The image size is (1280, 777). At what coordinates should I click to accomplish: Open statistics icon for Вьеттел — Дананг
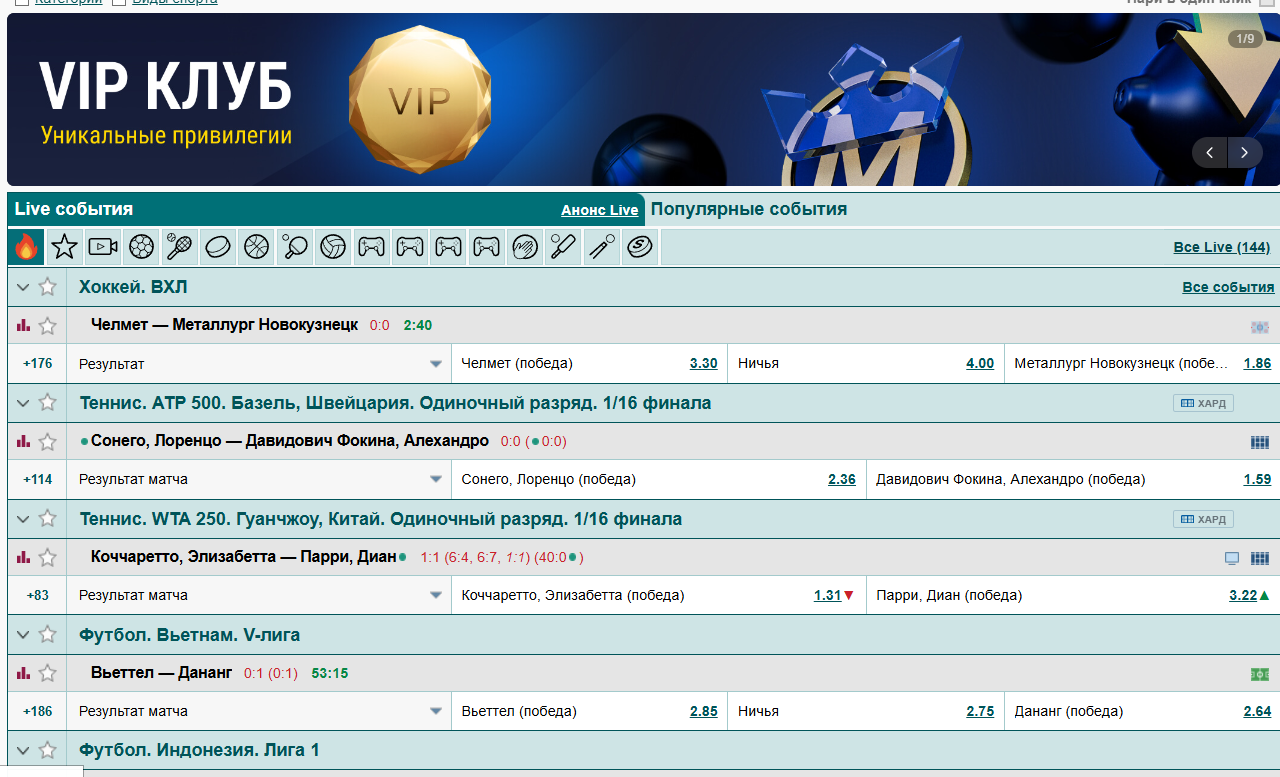23,673
